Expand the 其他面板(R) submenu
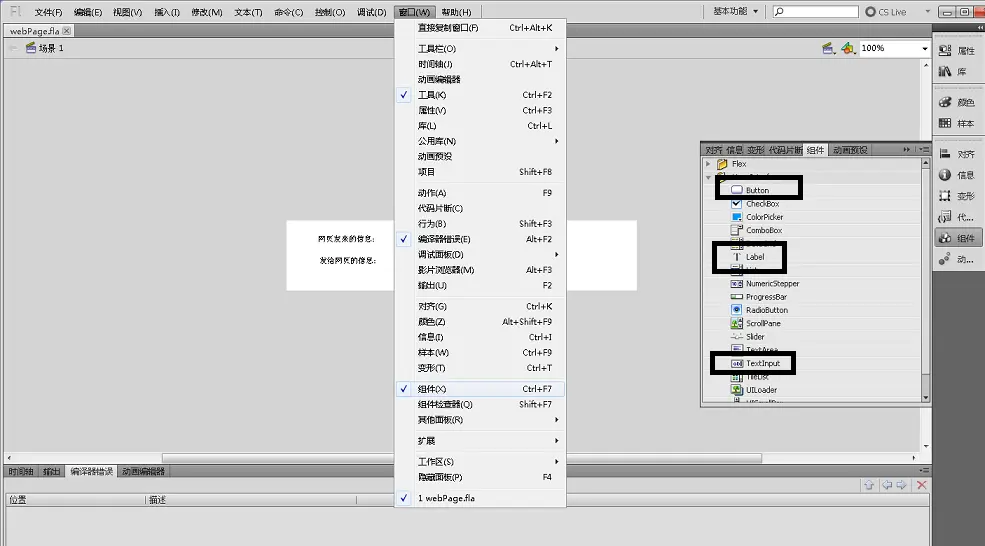The width and height of the screenshot is (985, 546). tap(481, 420)
